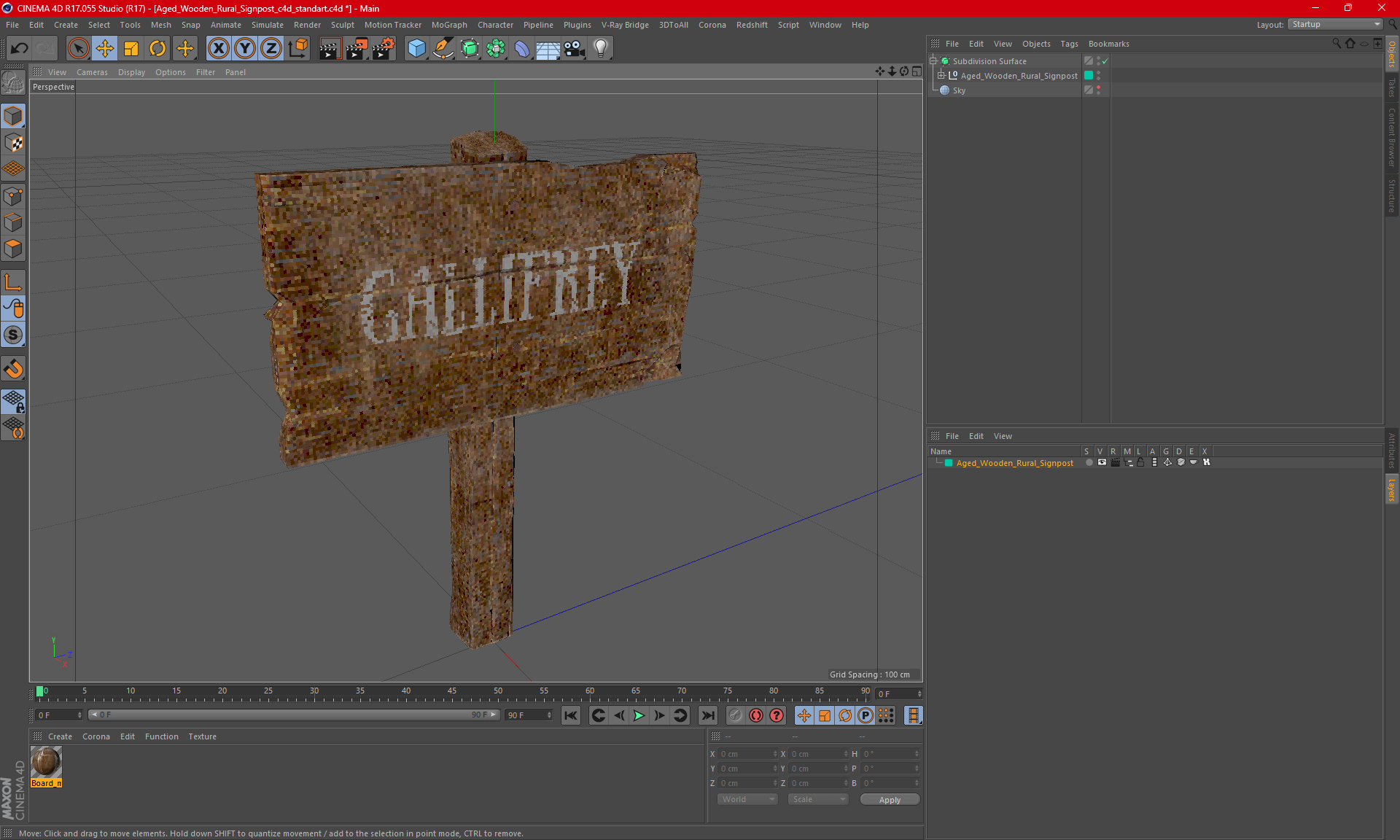Open the Array modeling objects icon
Screen dimensions: 1400x840
[x=496, y=49]
